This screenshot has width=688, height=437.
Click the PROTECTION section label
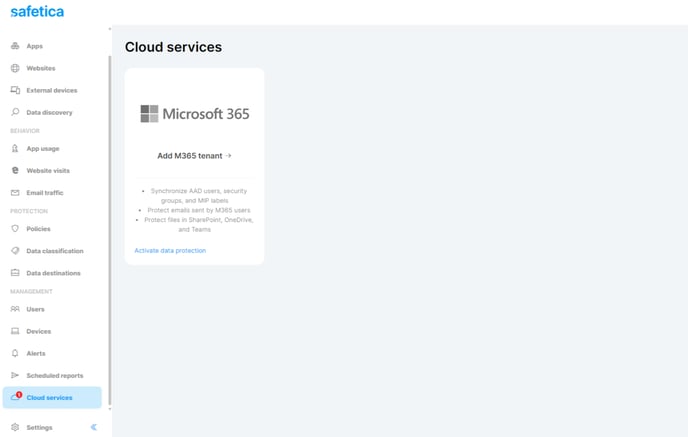click(29, 211)
